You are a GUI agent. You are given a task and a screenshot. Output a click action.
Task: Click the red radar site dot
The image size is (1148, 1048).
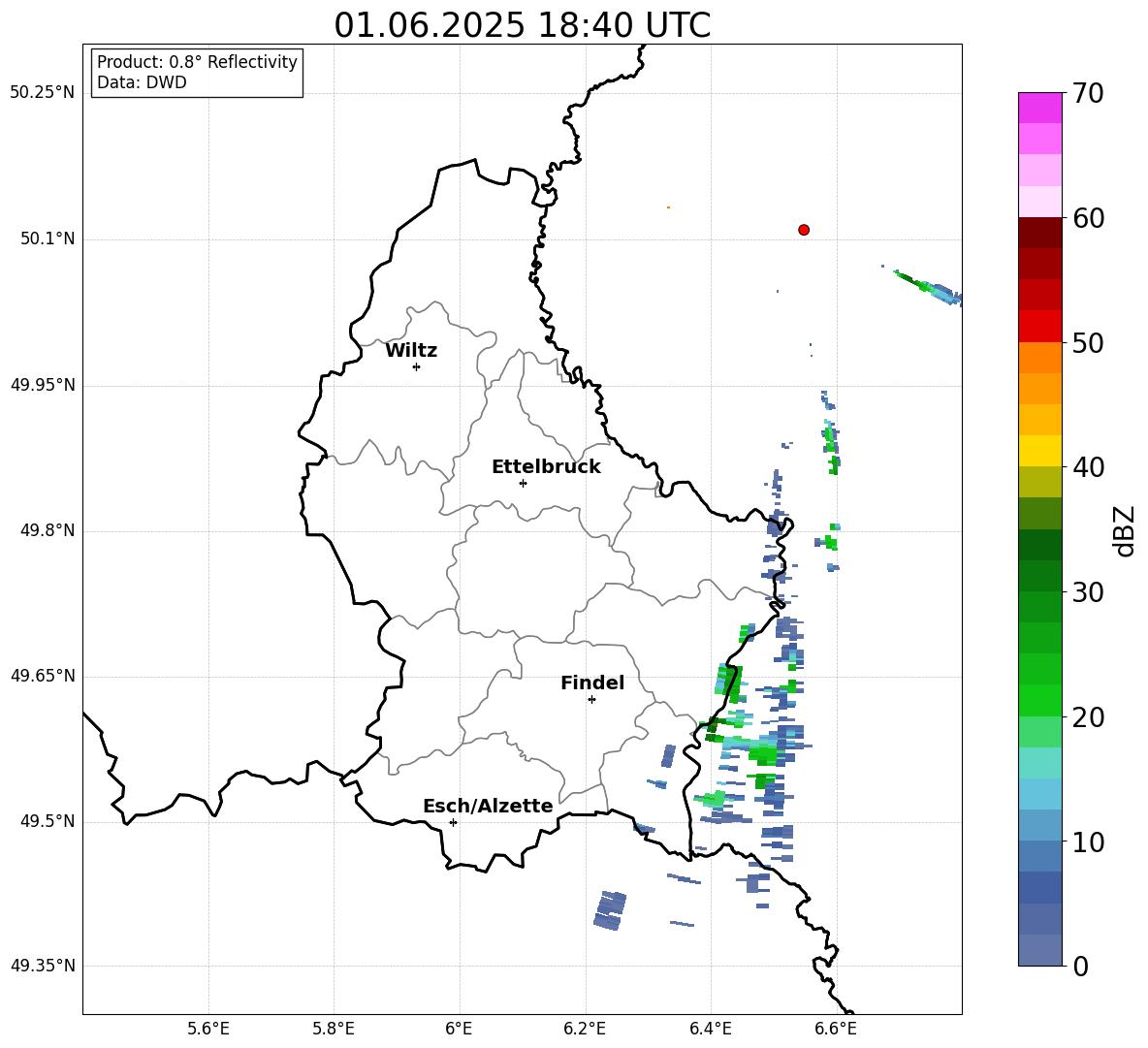click(x=804, y=230)
